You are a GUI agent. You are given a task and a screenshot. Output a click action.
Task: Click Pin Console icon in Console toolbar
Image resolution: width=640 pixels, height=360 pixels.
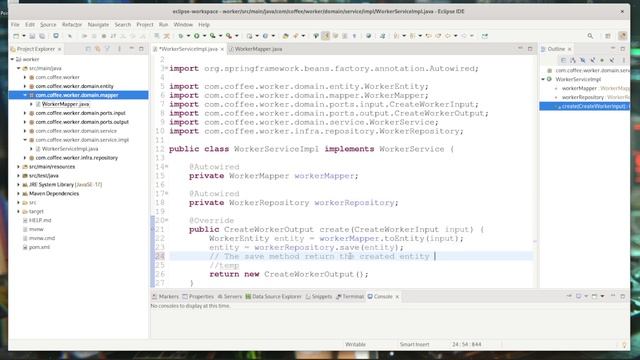[569, 296]
